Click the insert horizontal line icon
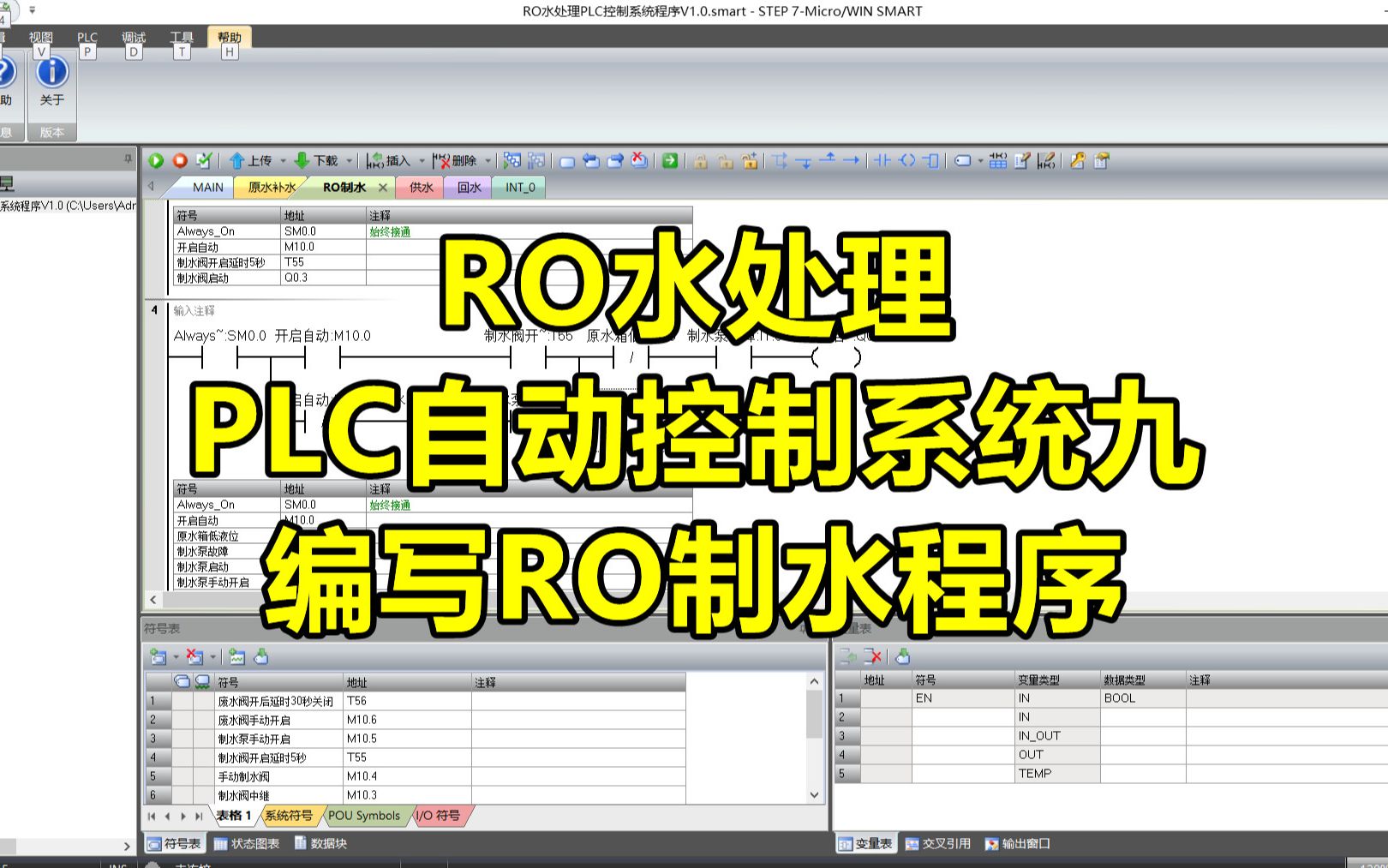The image size is (1388, 868). tap(851, 160)
